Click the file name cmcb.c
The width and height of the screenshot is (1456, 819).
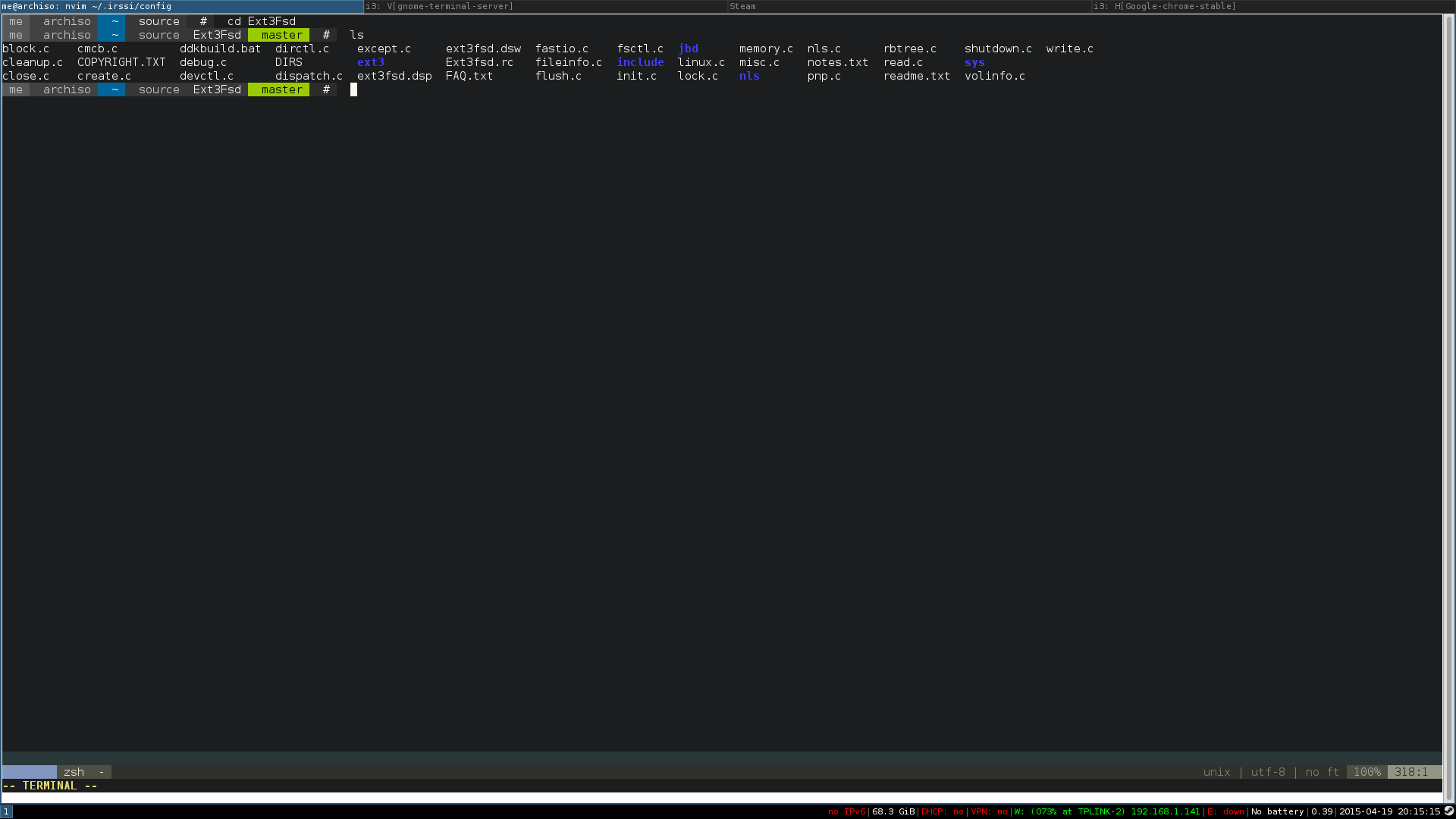tap(97, 49)
